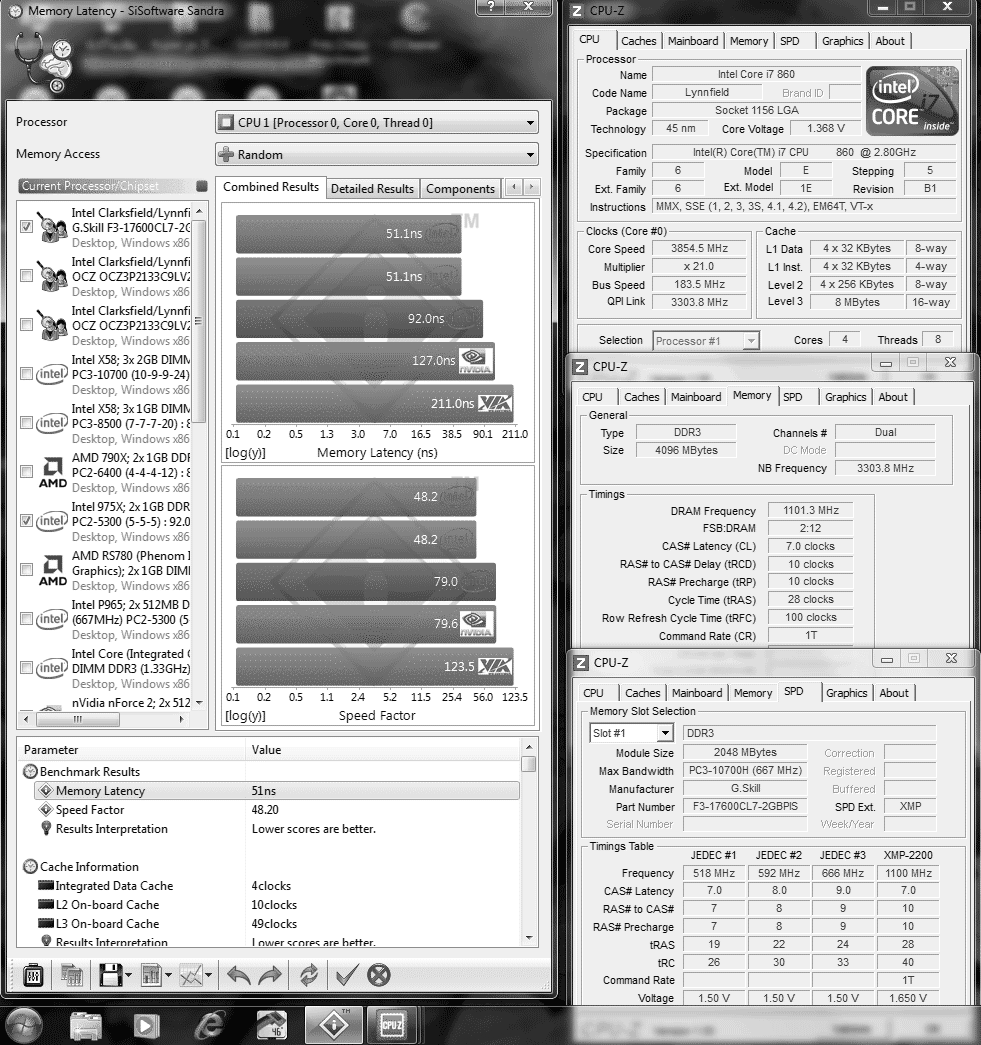Viewport: 981px width, 1045px height.
Task: Open the media player taskbar icon
Action: pyautogui.click(x=147, y=1026)
